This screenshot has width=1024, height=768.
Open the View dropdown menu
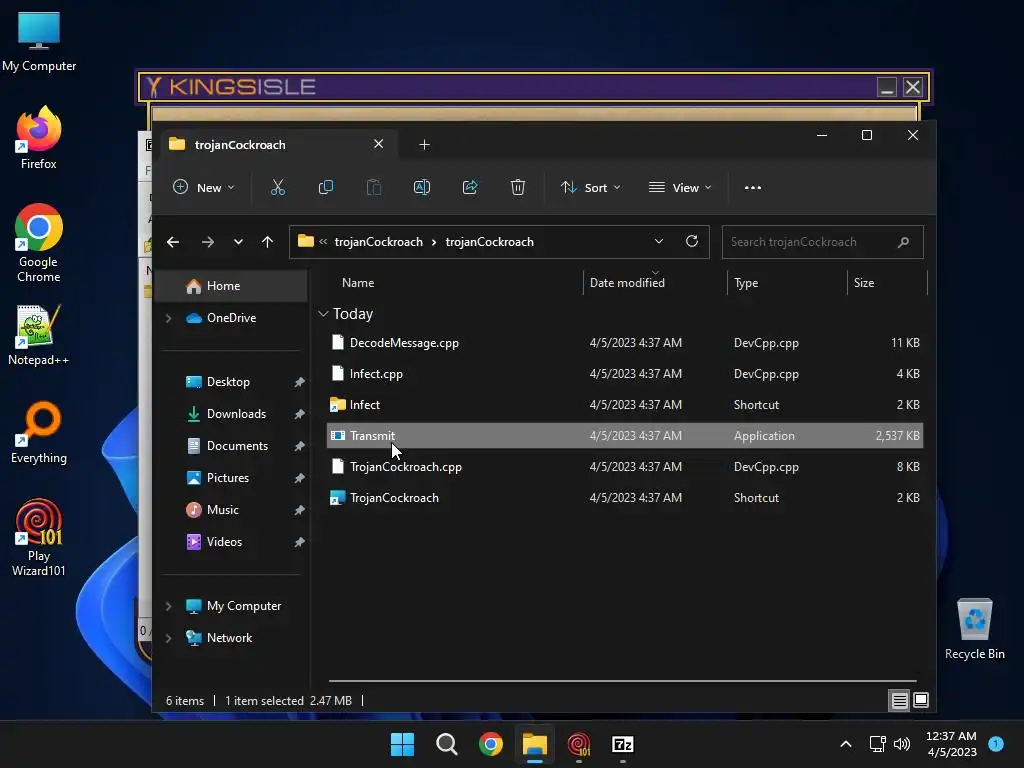[x=680, y=187]
